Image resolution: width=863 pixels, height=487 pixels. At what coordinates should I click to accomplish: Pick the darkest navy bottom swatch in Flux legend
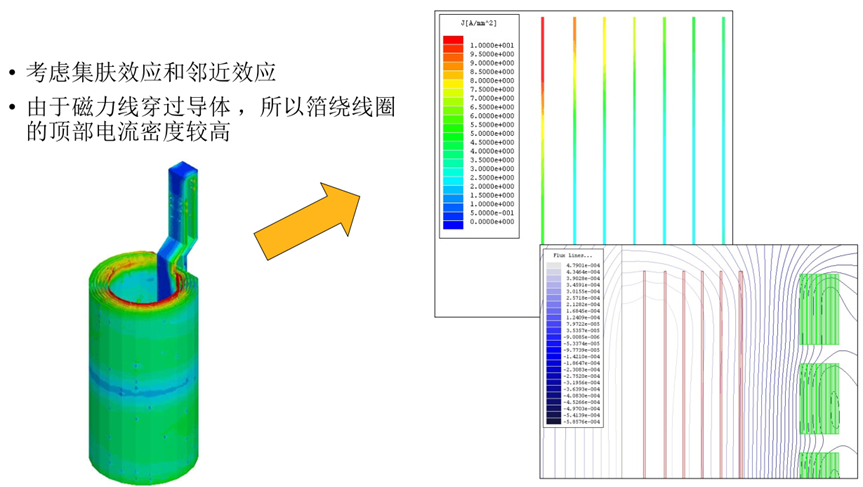click(554, 422)
